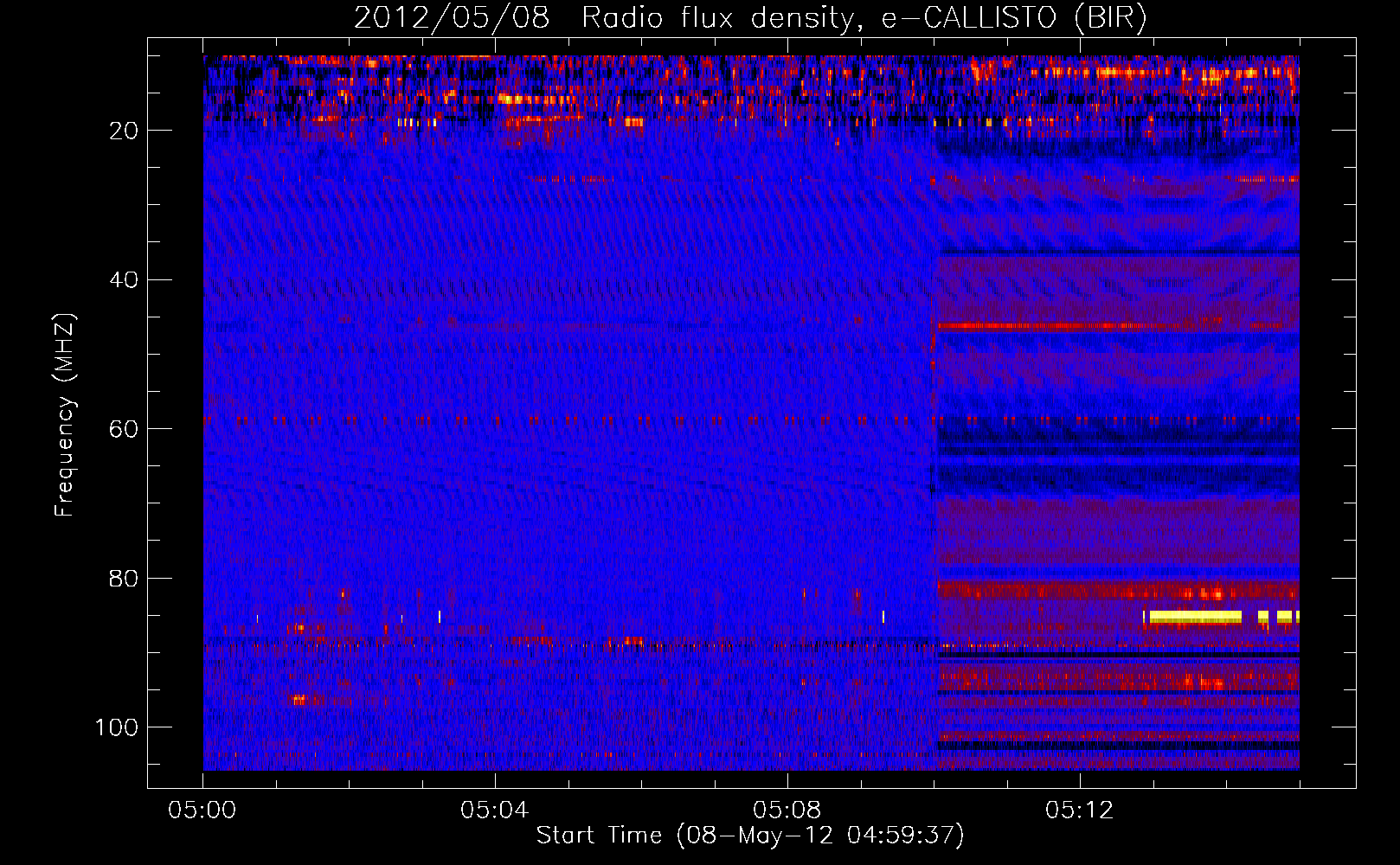Click the 'Frequency (MHZ)' axis label
This screenshot has height=865, width=1400.
65,415
